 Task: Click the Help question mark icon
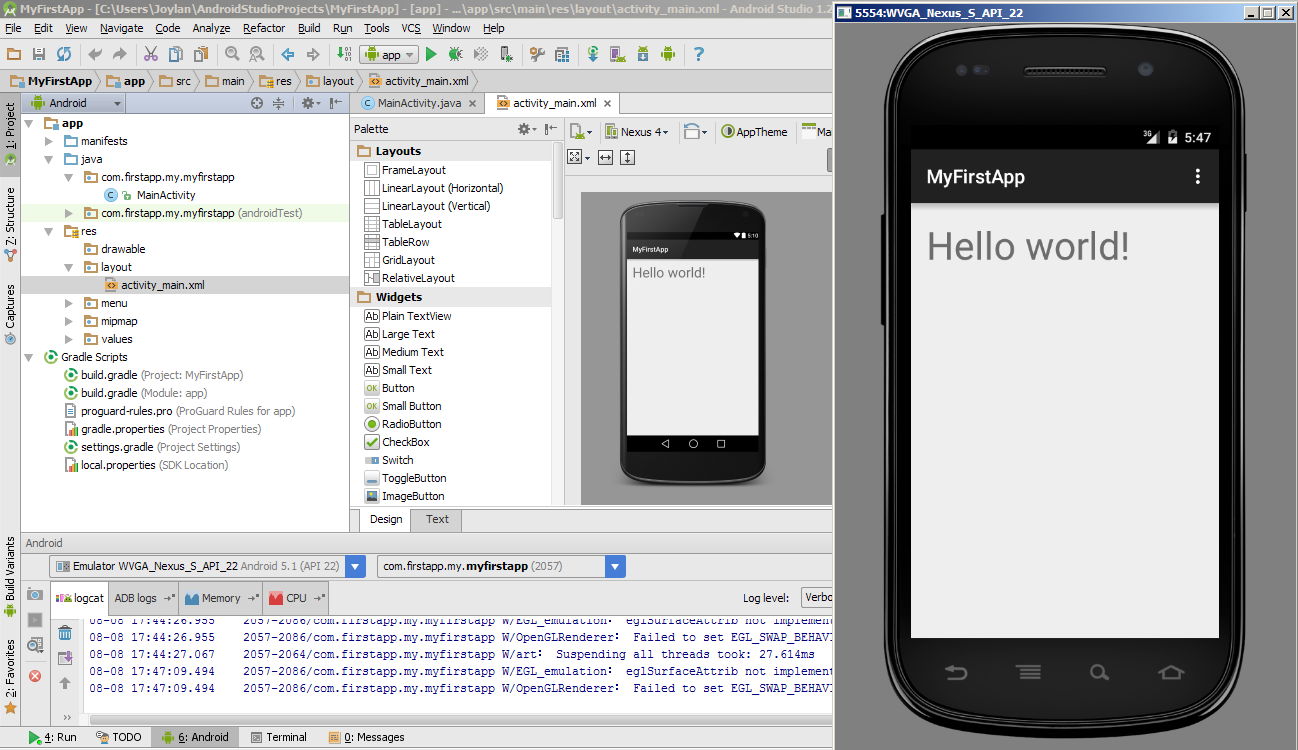pyautogui.click(x=699, y=54)
